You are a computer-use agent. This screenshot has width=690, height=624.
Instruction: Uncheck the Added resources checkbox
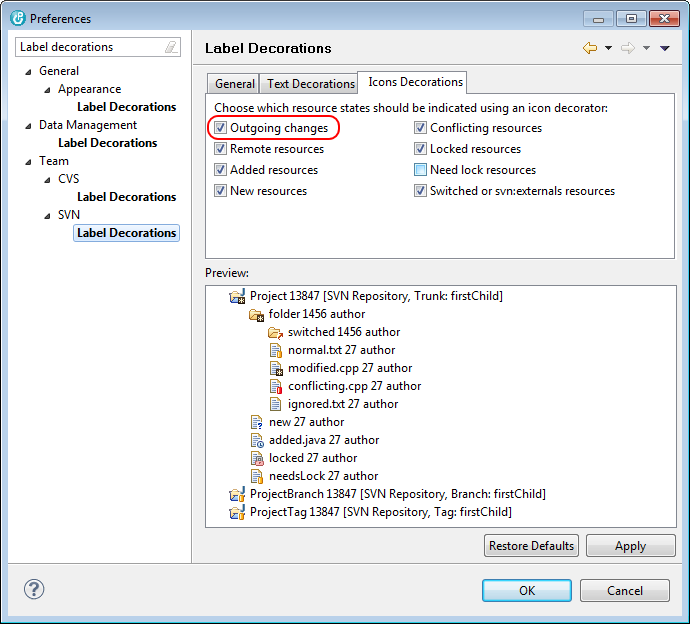tap(220, 170)
